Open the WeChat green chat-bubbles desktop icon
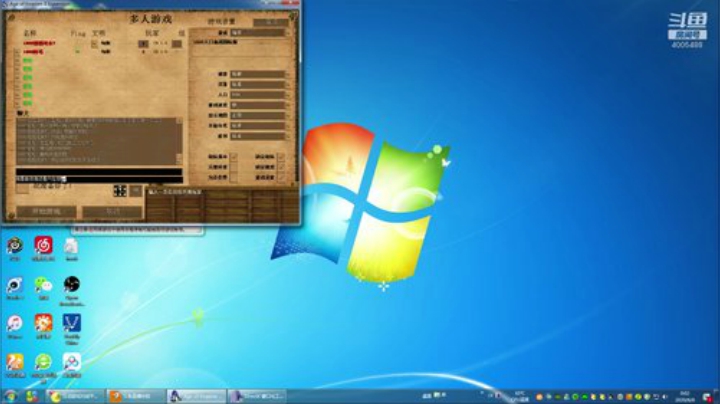Image resolution: width=720 pixels, height=404 pixels. click(43, 285)
